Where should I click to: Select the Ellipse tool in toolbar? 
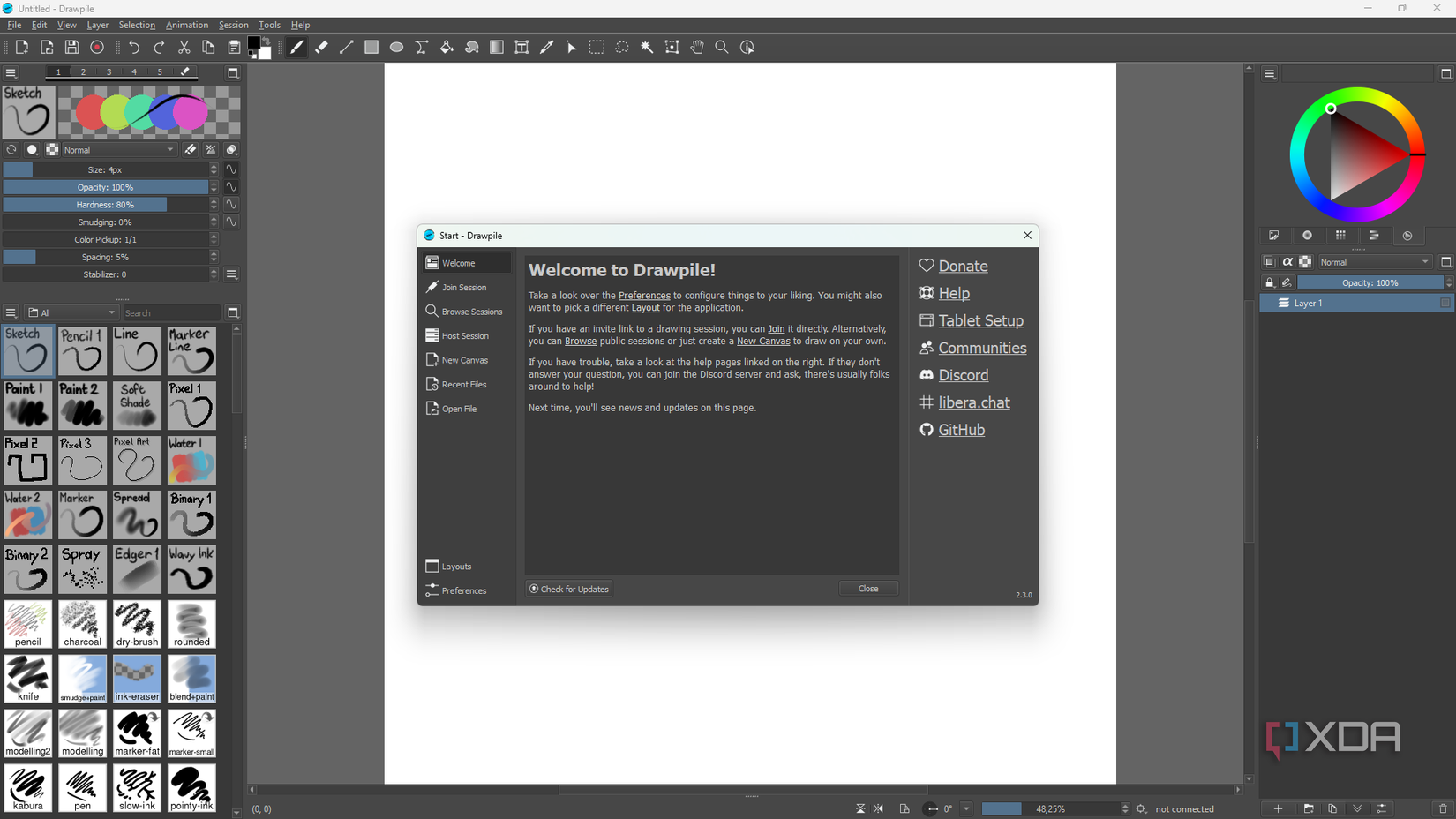[396, 48]
